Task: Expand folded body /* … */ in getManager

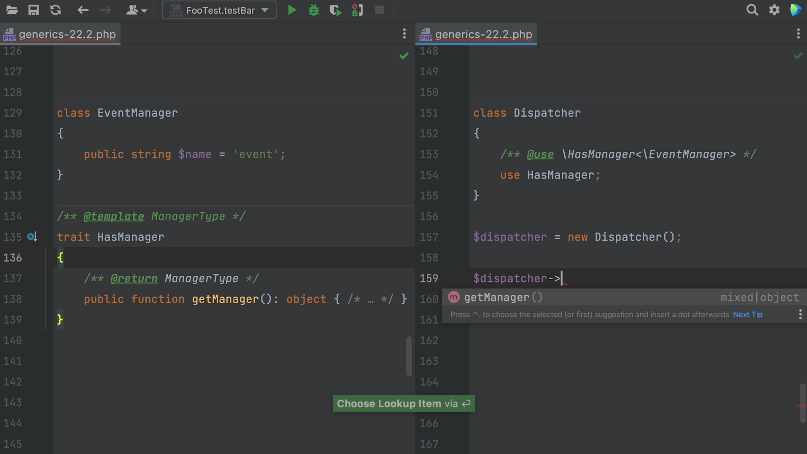Action: tap(370, 299)
